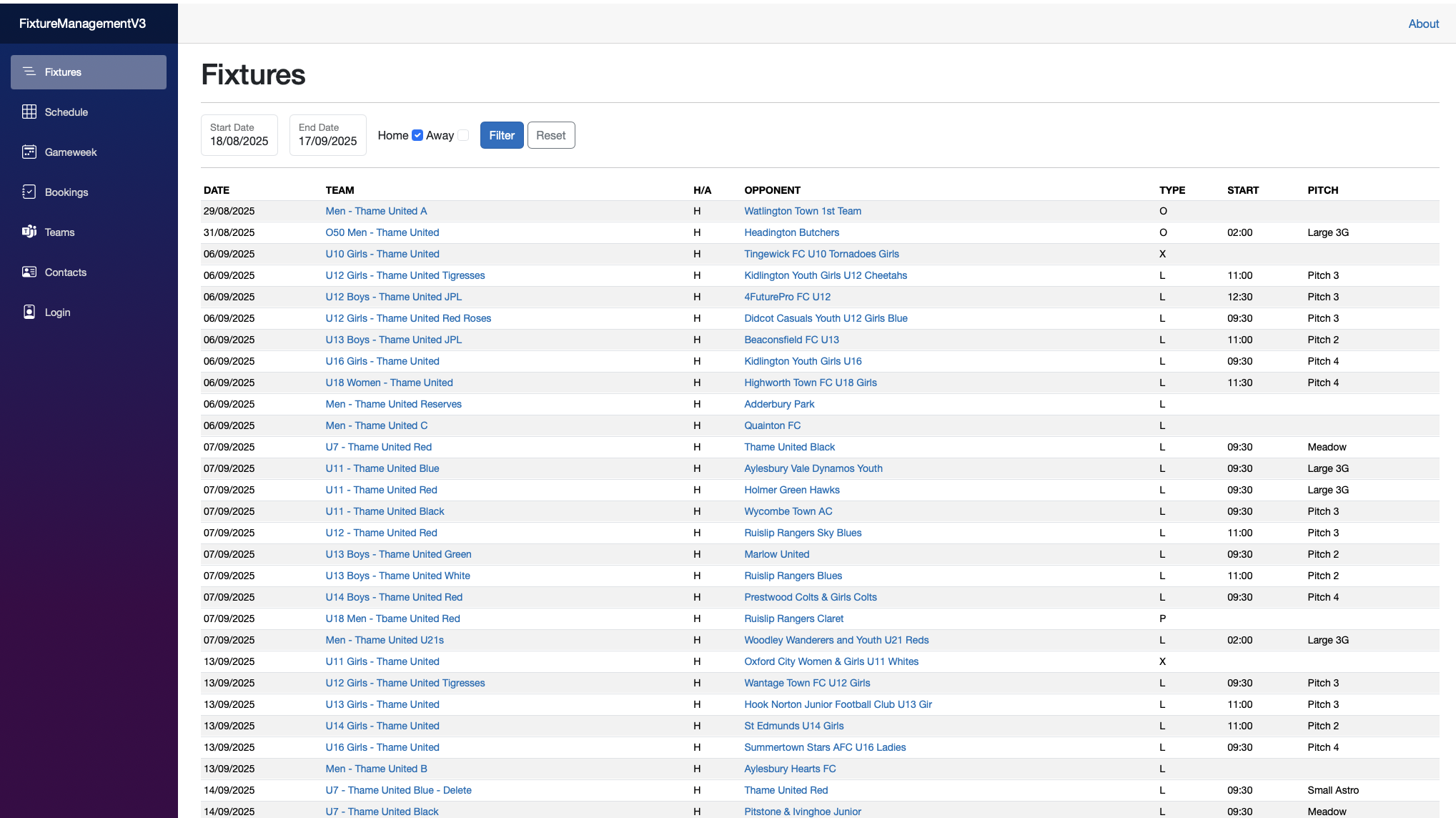Open Headington Butchers opponent link

pyautogui.click(x=791, y=232)
